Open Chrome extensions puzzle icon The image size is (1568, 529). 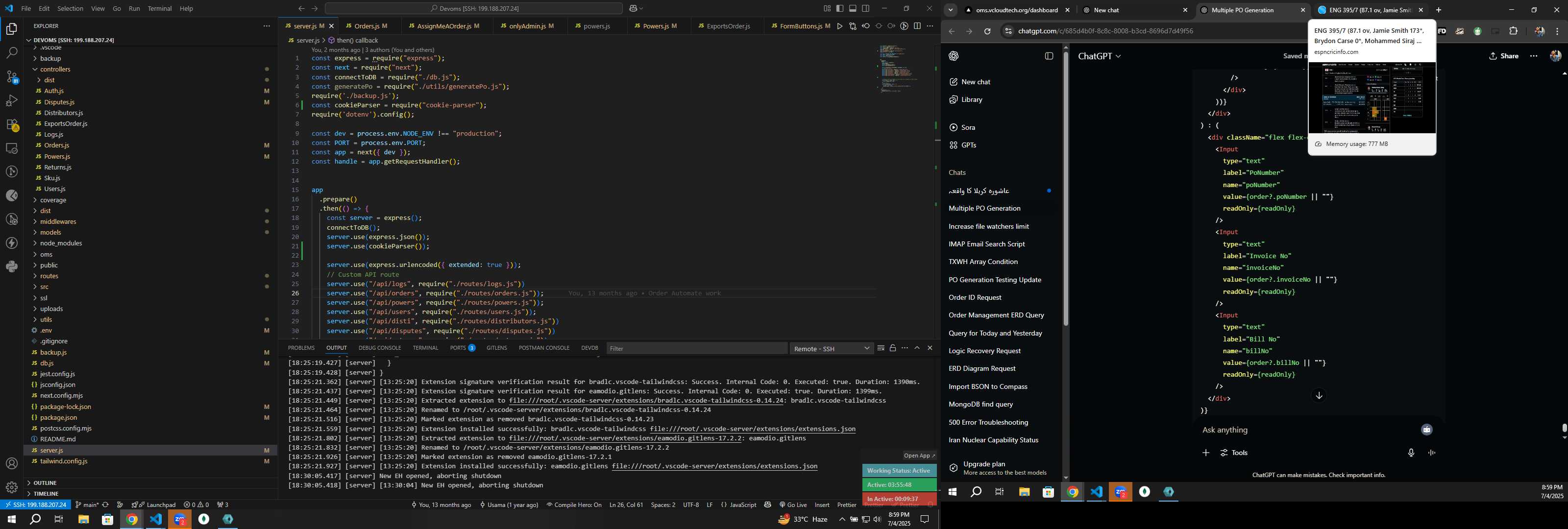coord(1513,31)
